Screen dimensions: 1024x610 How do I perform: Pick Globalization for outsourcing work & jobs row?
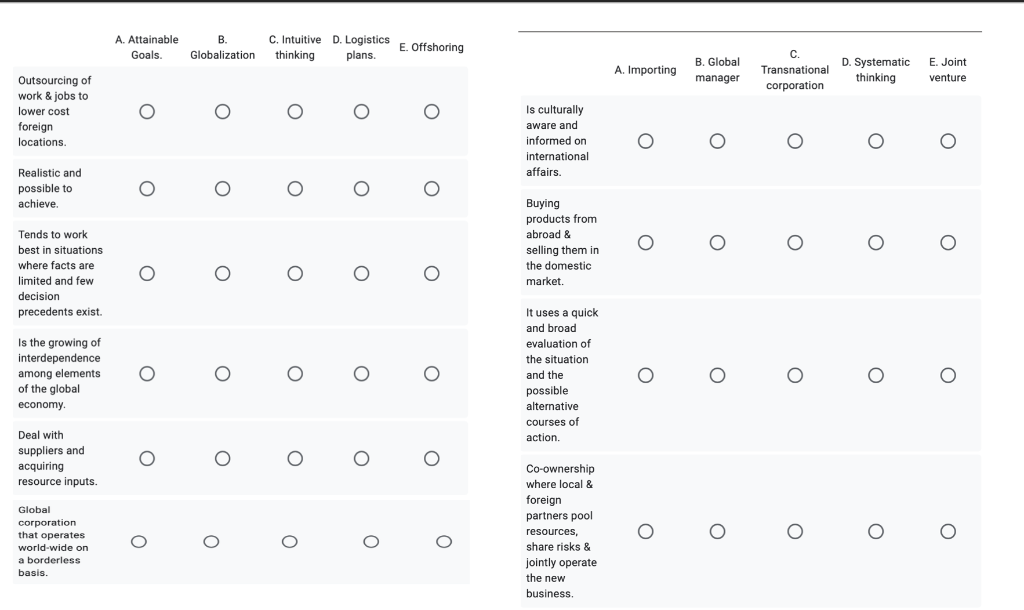(x=222, y=111)
